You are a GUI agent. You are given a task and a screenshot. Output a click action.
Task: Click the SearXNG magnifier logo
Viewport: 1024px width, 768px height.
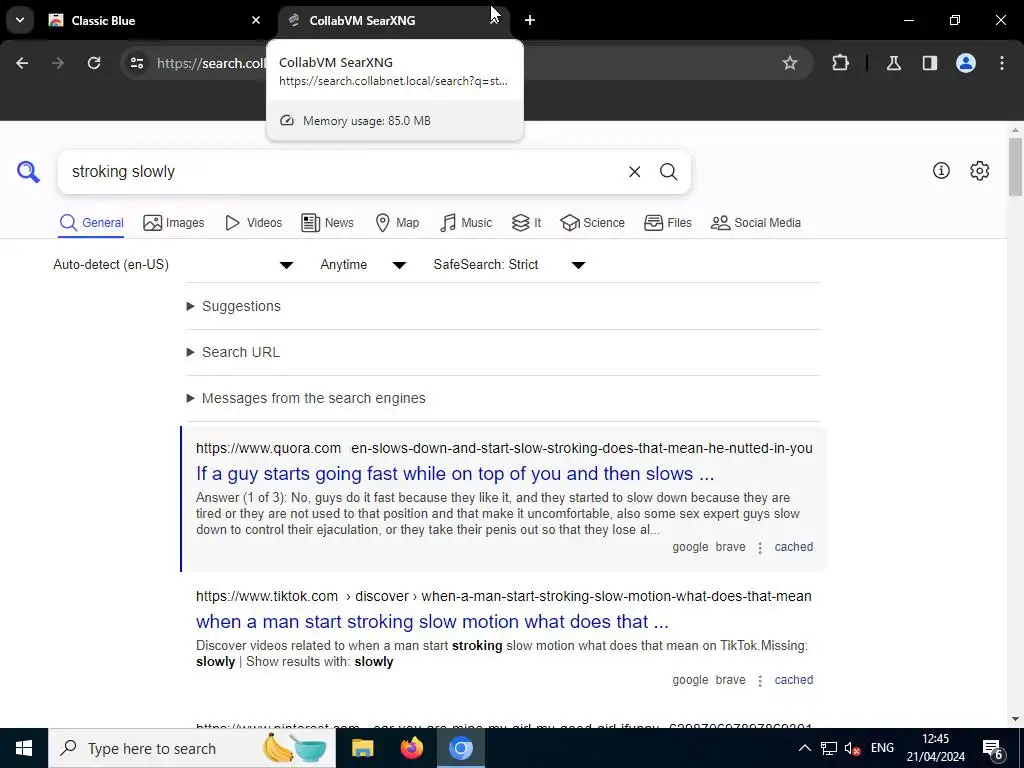28,172
